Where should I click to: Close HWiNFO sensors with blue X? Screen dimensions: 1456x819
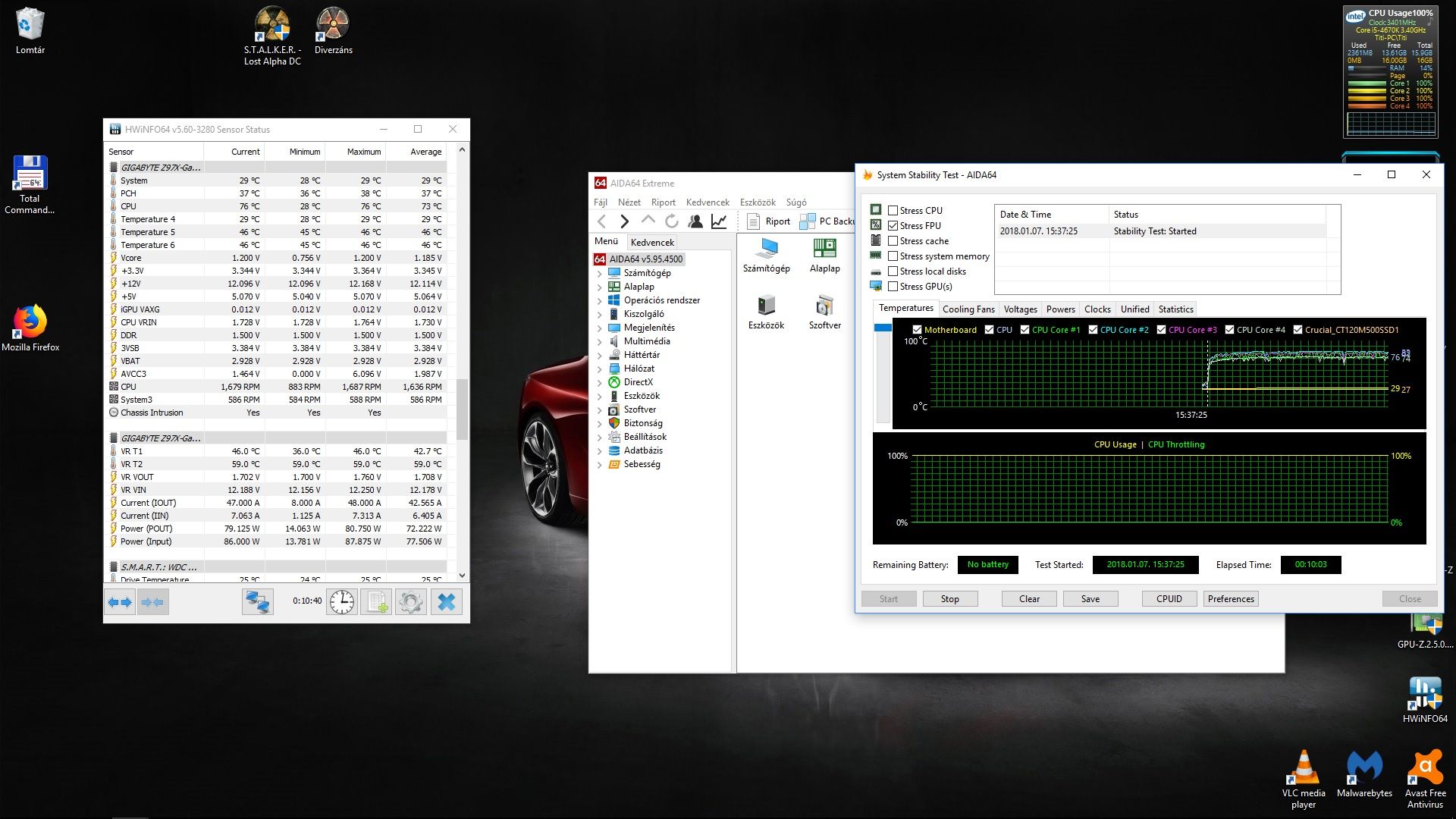pyautogui.click(x=447, y=602)
